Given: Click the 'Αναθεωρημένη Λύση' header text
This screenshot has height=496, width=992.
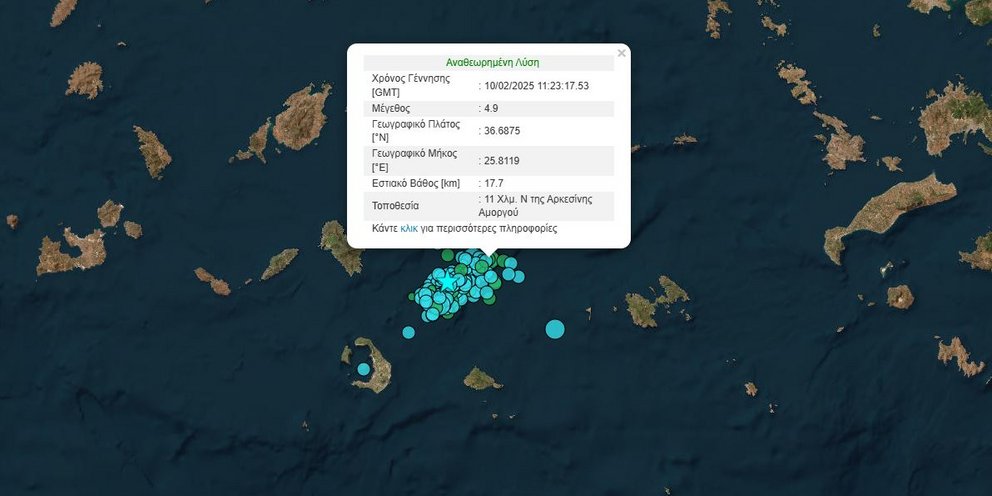Looking at the screenshot, I should [492, 63].
